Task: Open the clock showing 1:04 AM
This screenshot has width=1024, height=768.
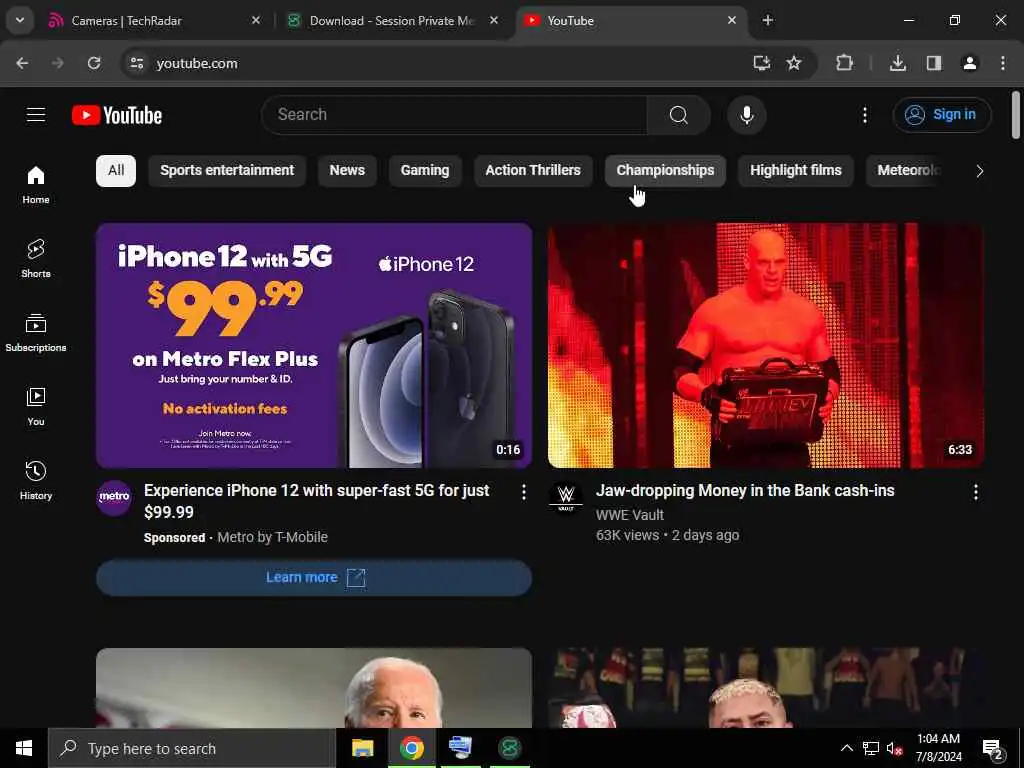Action: click(938, 748)
